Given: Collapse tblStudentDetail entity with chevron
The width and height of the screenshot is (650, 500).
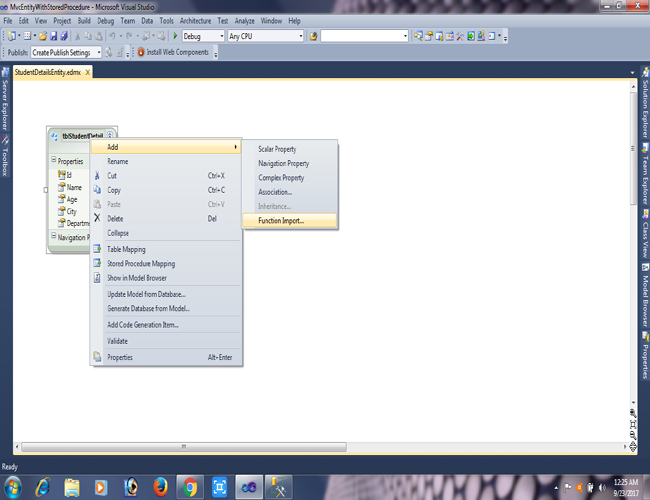Looking at the screenshot, I should (x=110, y=135).
